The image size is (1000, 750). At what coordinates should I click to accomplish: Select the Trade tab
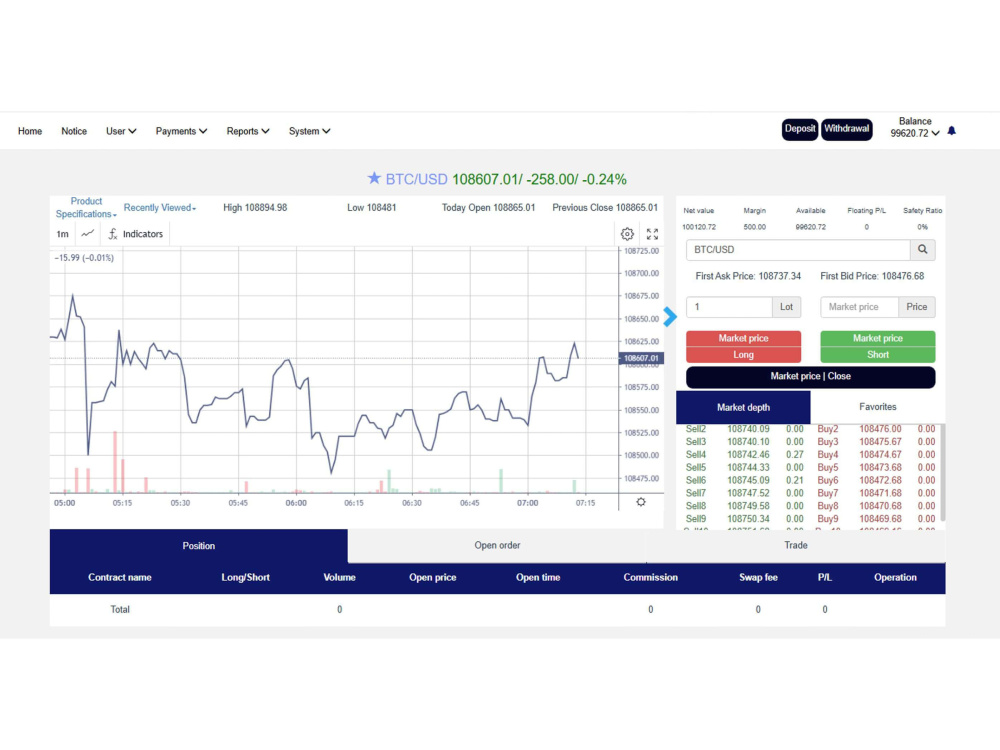click(x=795, y=545)
